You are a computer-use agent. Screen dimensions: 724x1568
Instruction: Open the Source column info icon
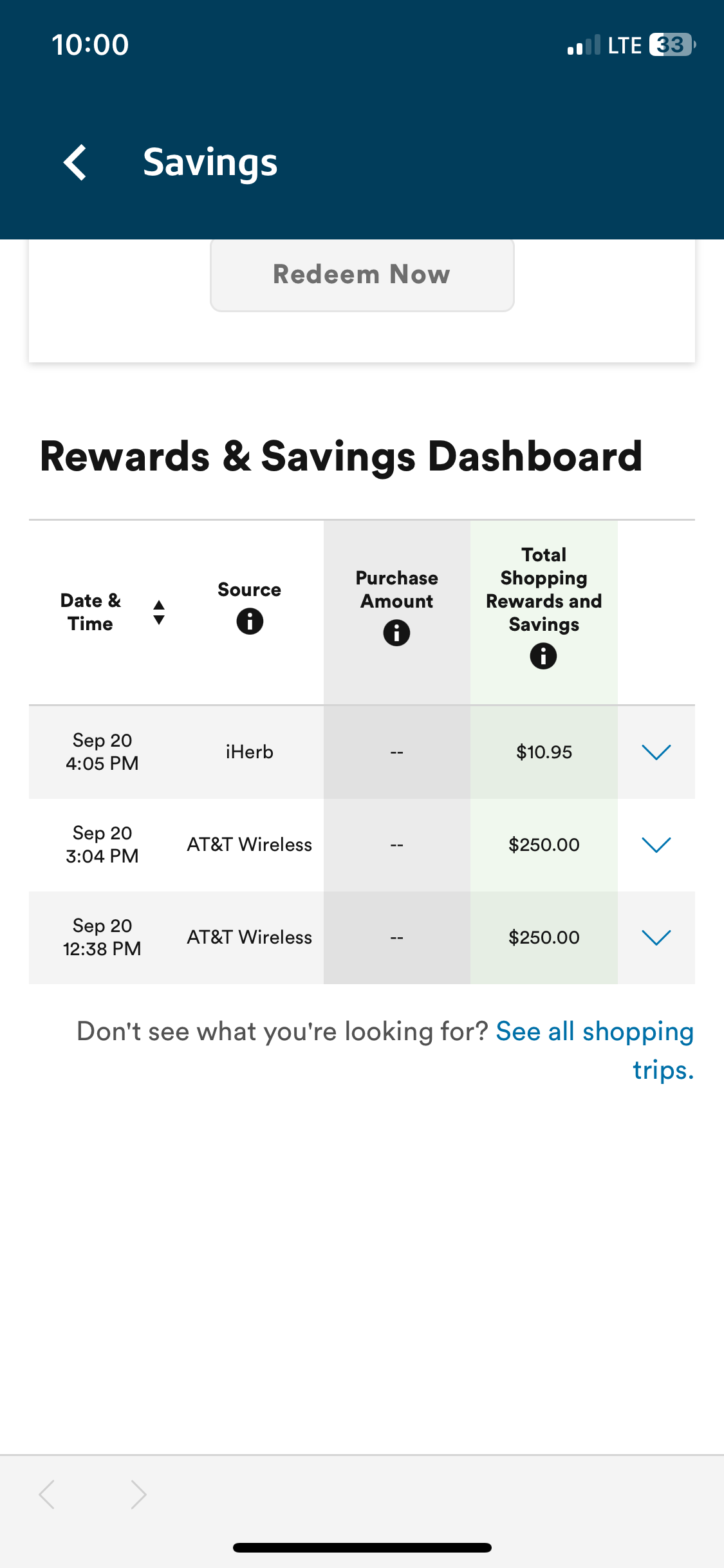coord(250,621)
